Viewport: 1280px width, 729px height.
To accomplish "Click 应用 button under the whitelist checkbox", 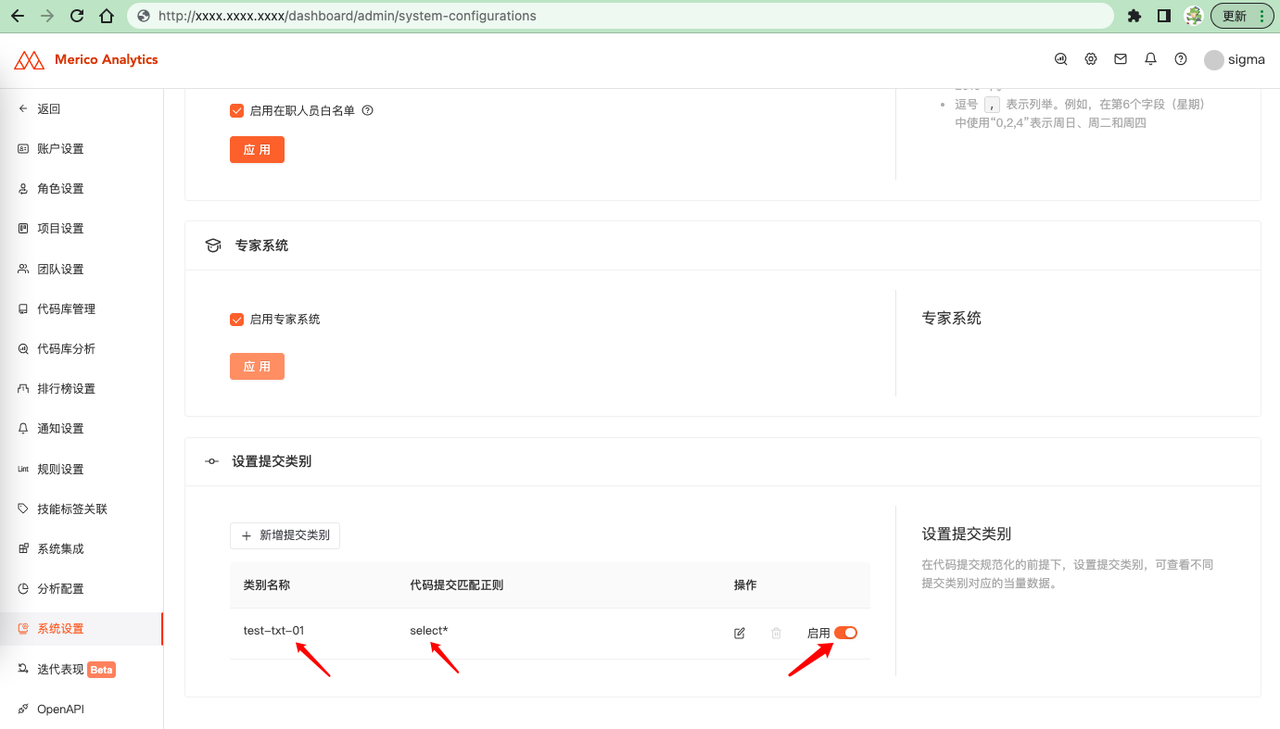I will pyautogui.click(x=257, y=150).
